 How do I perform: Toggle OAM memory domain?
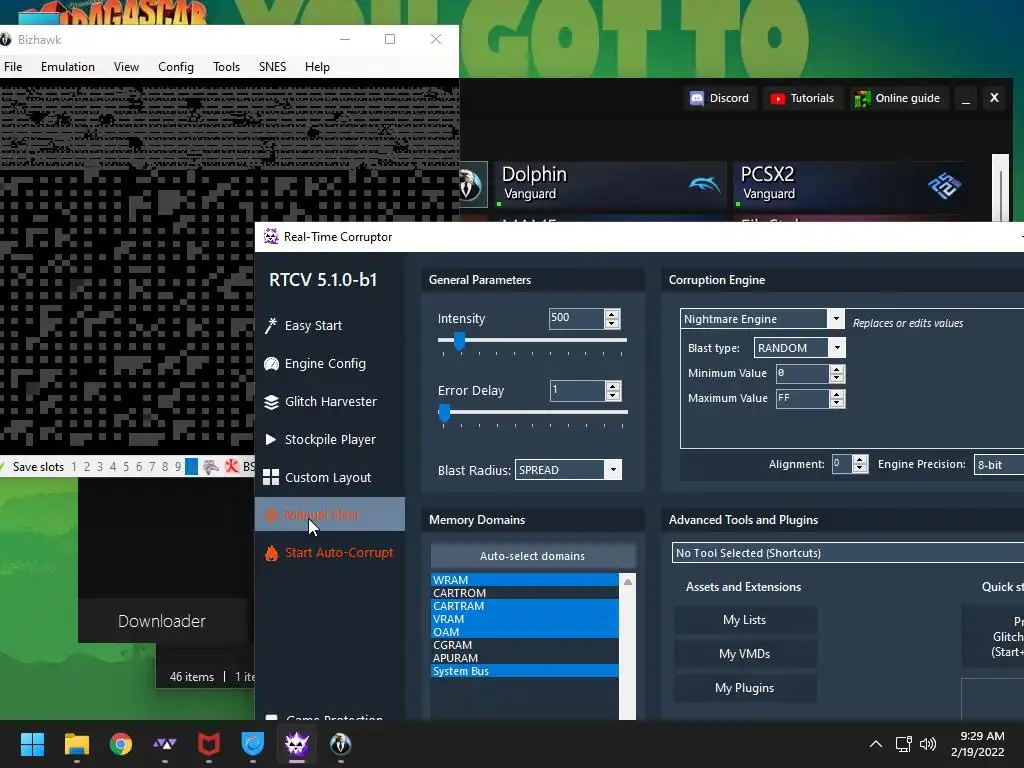pos(524,632)
